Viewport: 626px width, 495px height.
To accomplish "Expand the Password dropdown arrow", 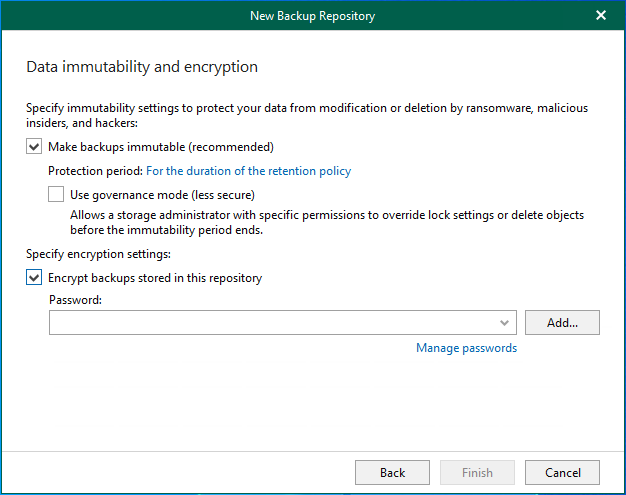I will 505,323.
